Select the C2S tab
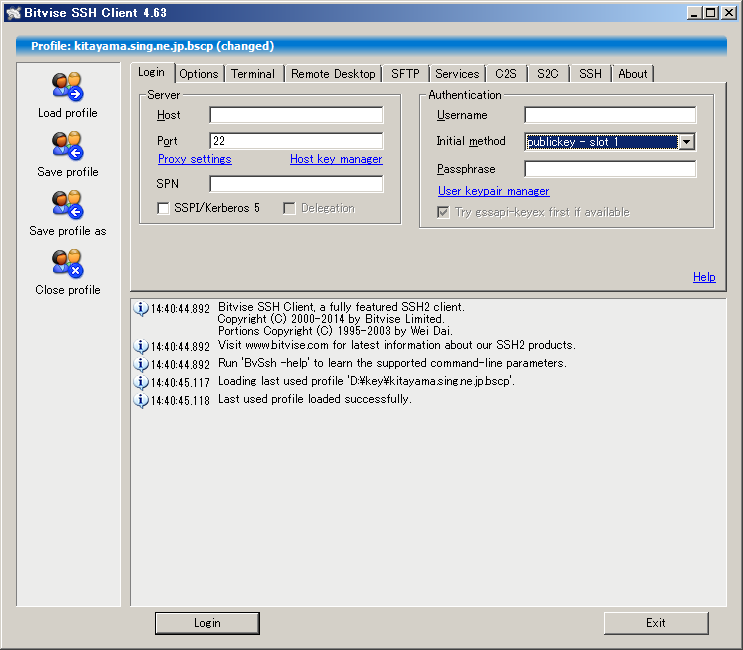This screenshot has height=650, width=743. click(506, 74)
